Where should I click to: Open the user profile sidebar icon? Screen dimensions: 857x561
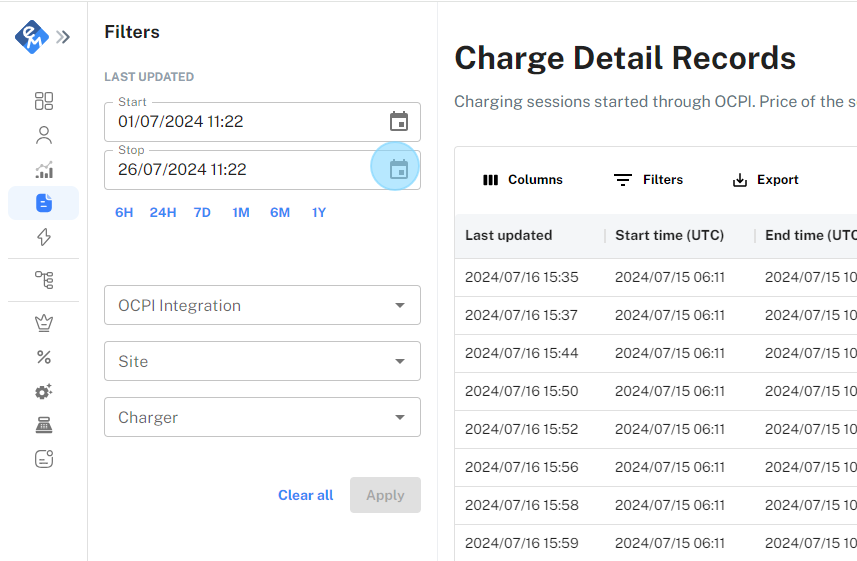[x=43, y=135]
